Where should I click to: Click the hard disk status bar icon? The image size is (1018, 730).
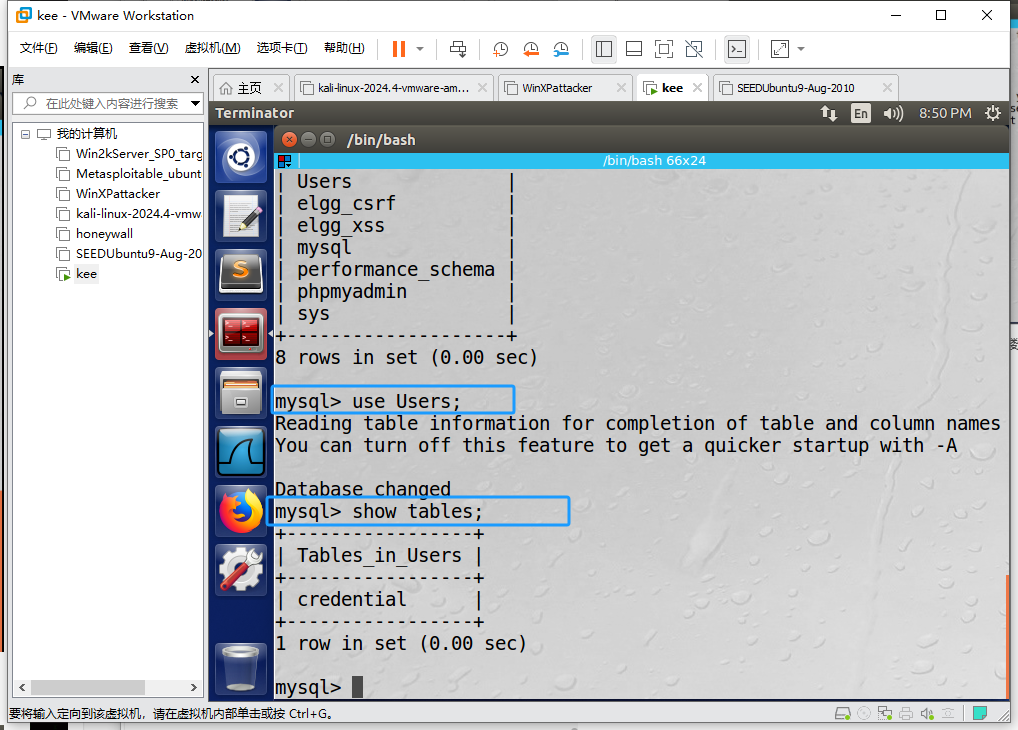point(843,714)
